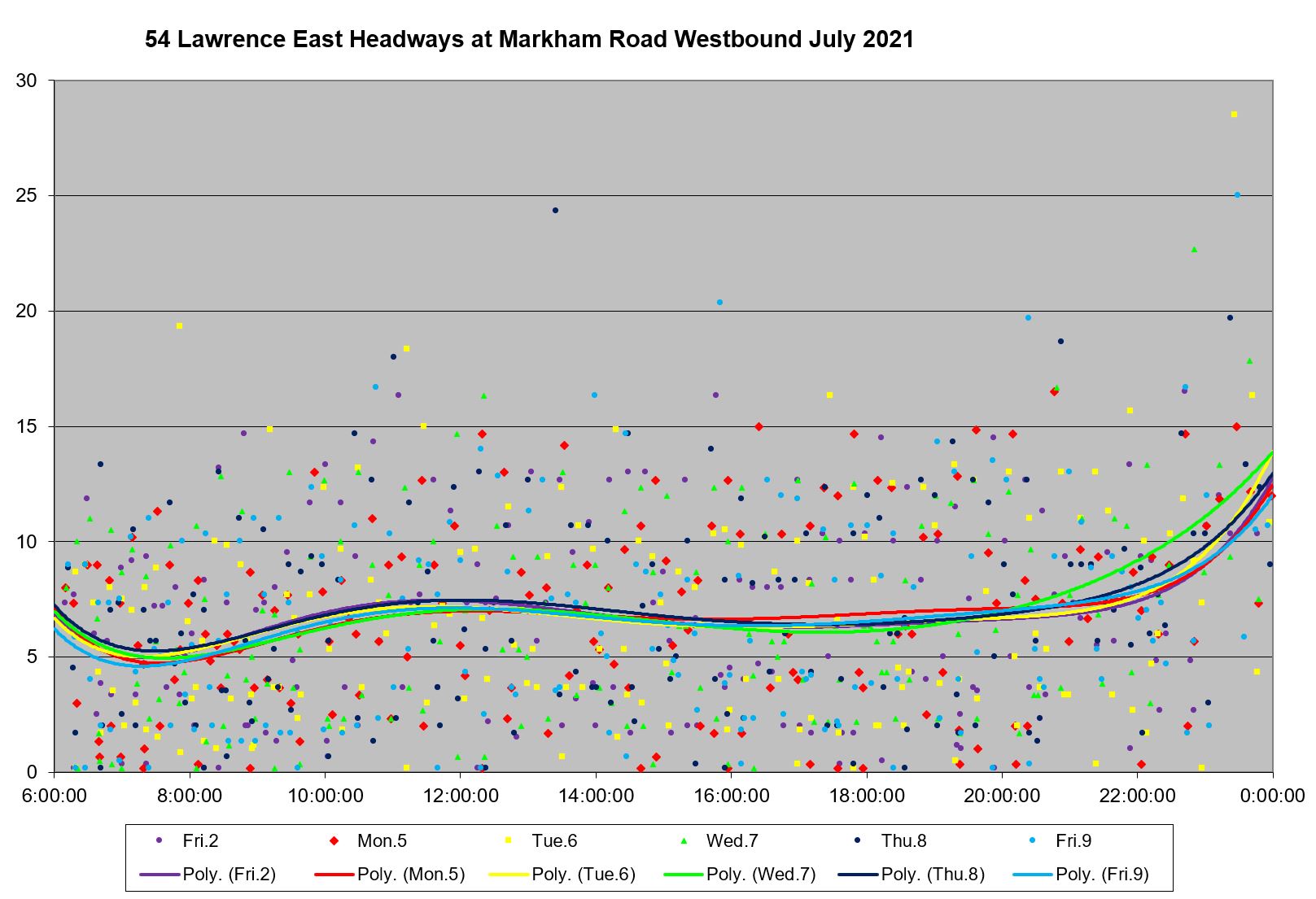Click the Tue.6 yellow square legend marker
The image size is (1316, 899).
coord(509,840)
